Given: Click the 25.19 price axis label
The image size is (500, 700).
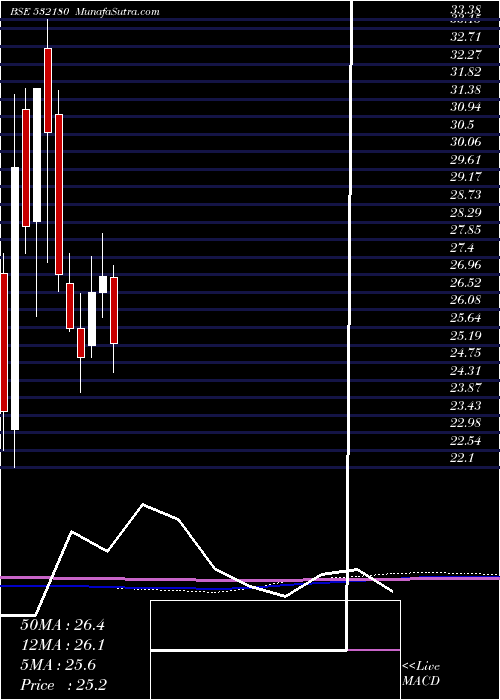Looking at the screenshot, I should point(466,335).
